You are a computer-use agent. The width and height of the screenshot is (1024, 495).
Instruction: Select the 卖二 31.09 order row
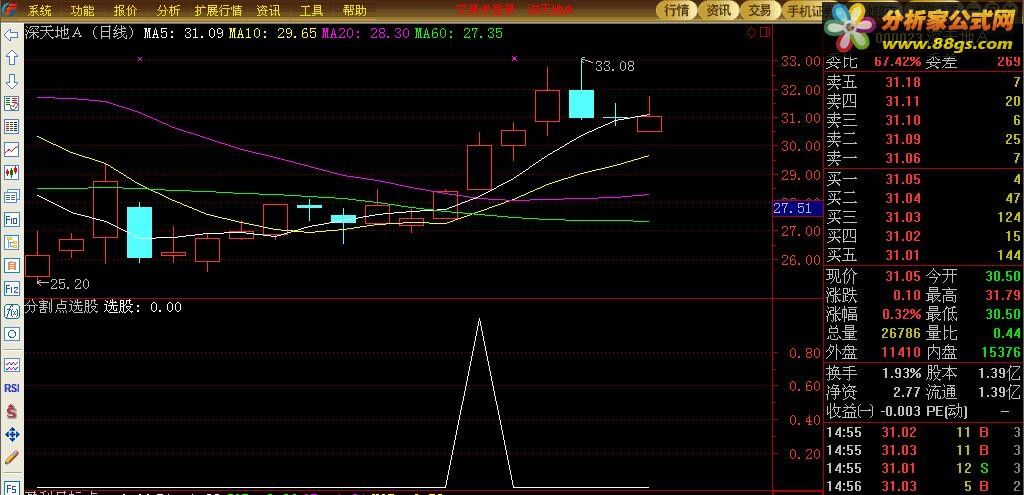pos(923,139)
